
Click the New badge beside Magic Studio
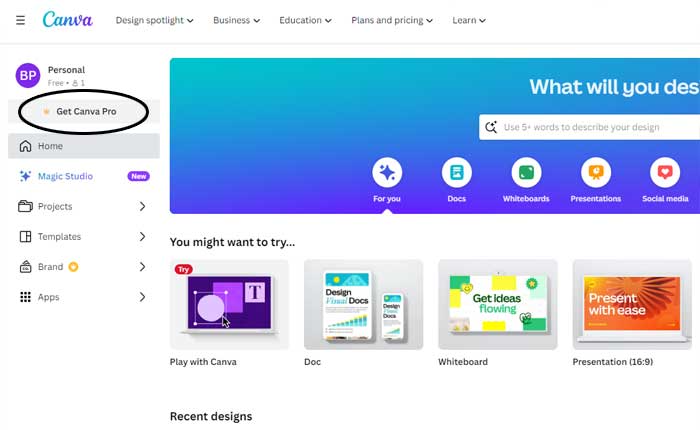coord(138,176)
